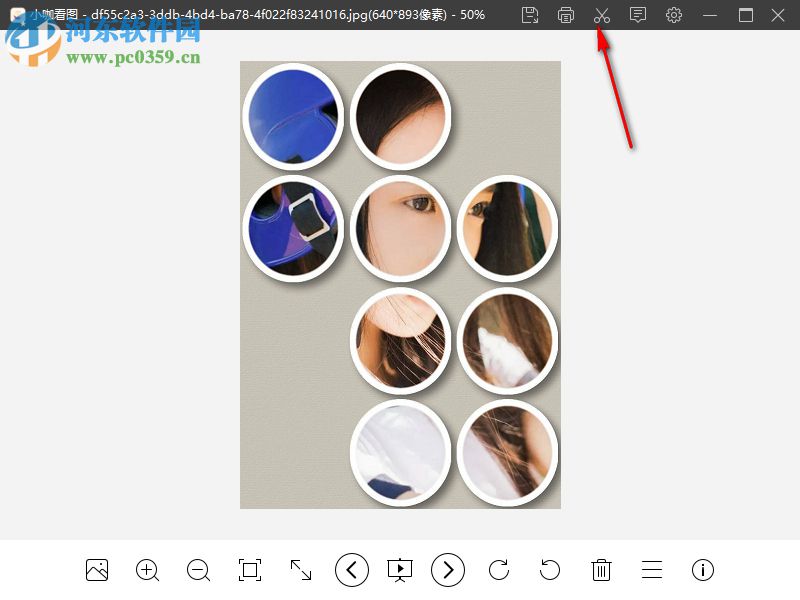Viewport: 800px width, 600px height.
Task: Start the slideshow presentation
Action: pyautogui.click(x=400, y=570)
